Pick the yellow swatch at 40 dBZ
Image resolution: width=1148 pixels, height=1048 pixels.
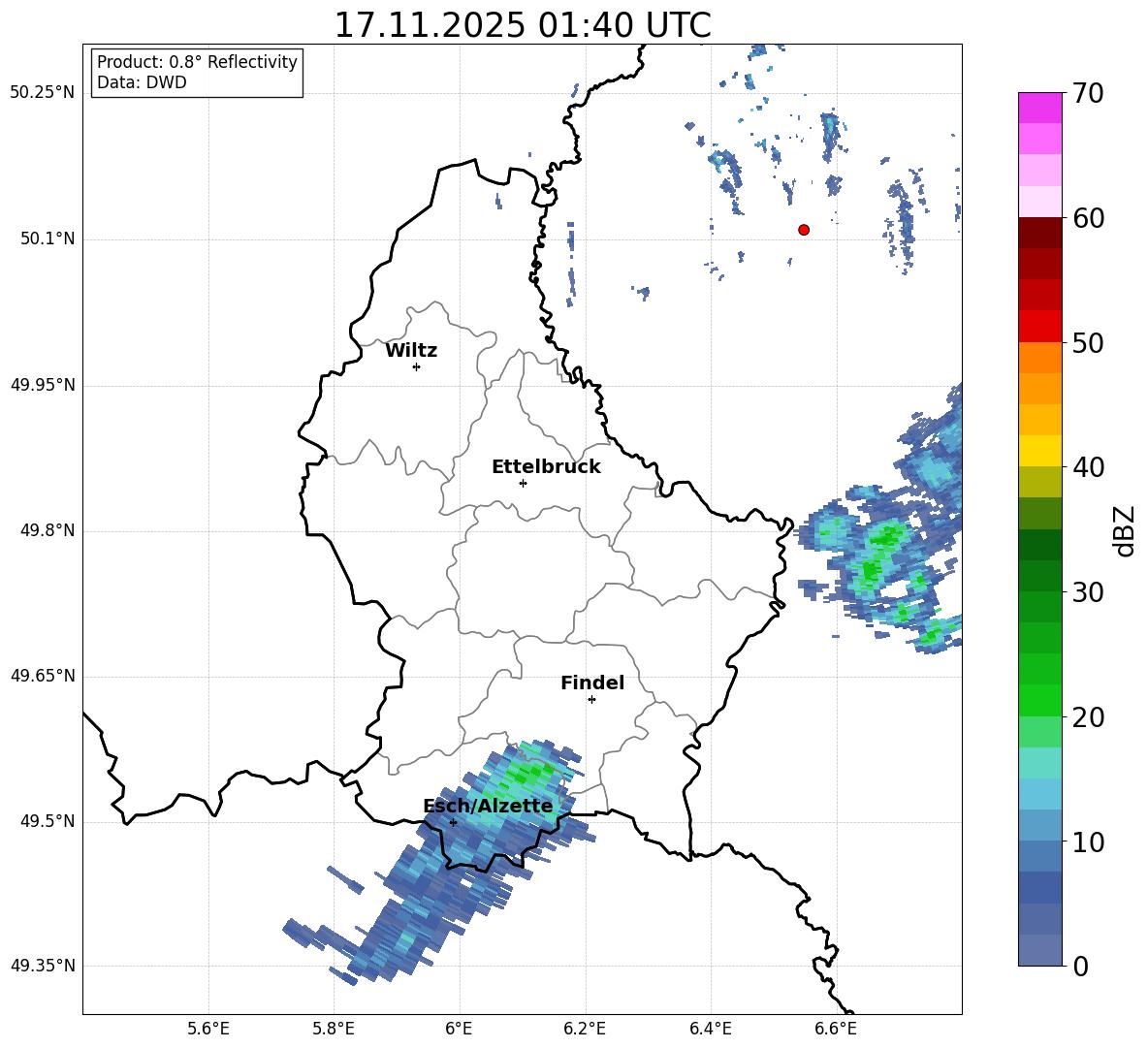1039,451
